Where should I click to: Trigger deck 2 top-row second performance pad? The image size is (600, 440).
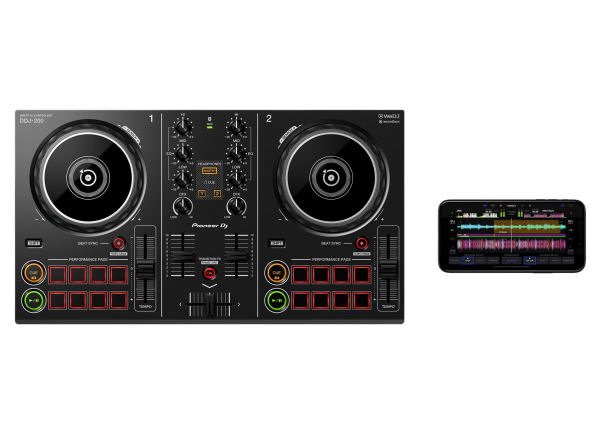[321, 274]
